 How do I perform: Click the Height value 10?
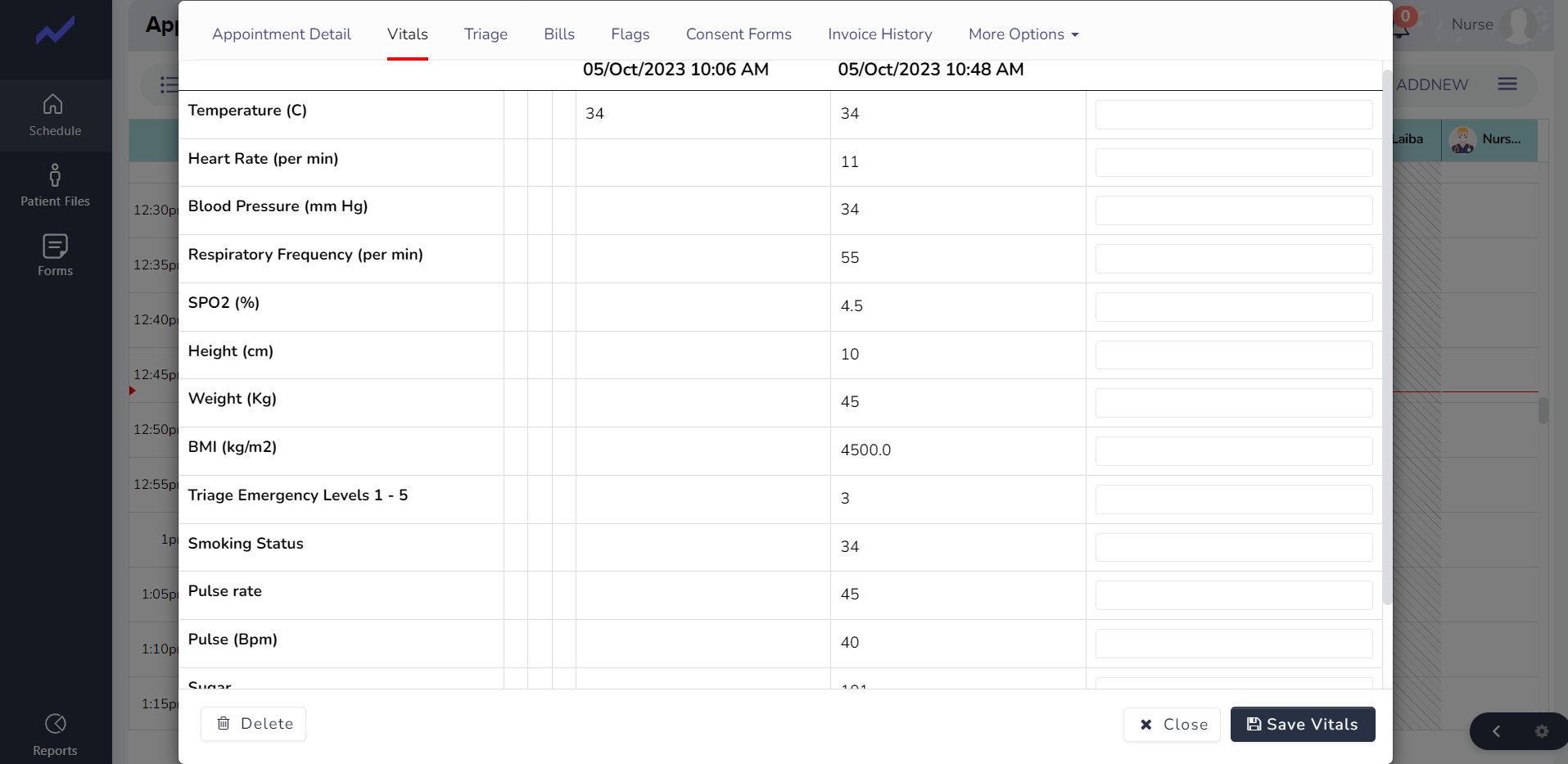coord(850,355)
